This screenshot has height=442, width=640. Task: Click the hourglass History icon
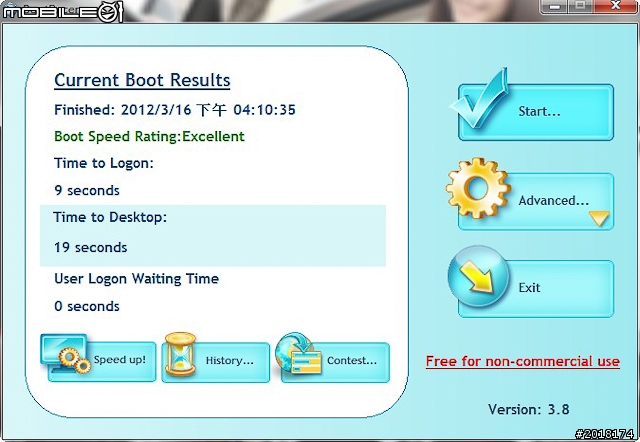pyautogui.click(x=180, y=354)
